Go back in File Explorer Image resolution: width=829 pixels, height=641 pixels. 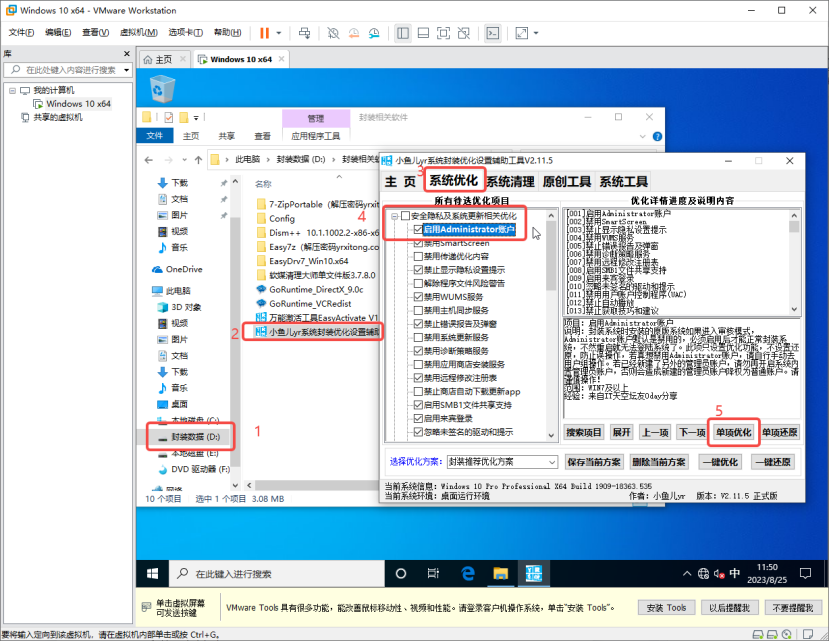pos(149,160)
